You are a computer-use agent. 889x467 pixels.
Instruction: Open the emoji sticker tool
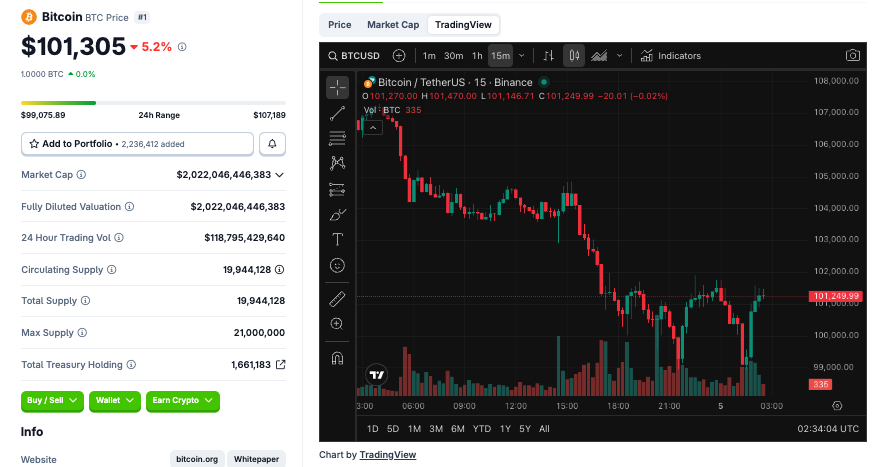click(x=337, y=265)
